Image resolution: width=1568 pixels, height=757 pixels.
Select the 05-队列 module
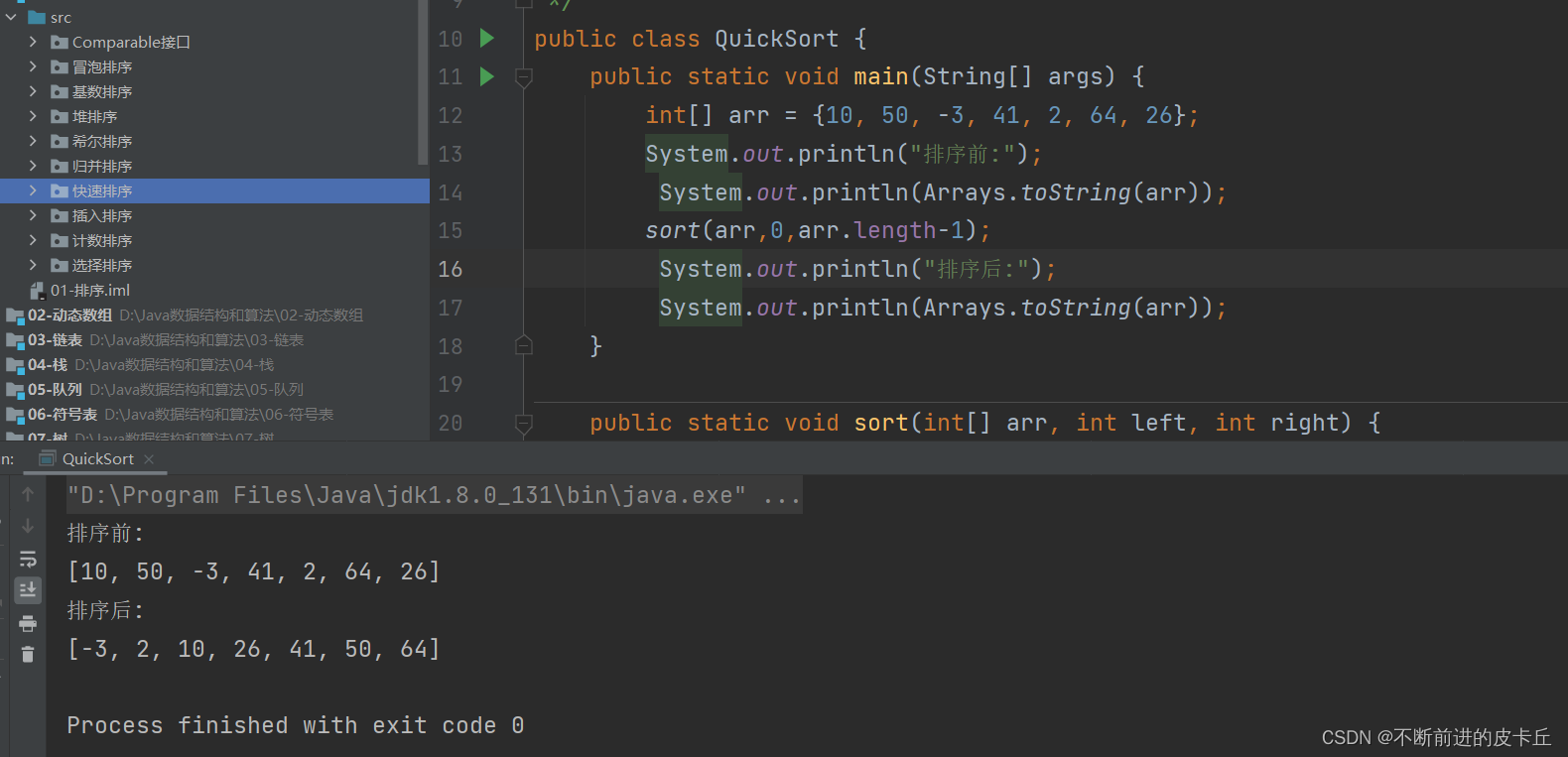click(55, 389)
